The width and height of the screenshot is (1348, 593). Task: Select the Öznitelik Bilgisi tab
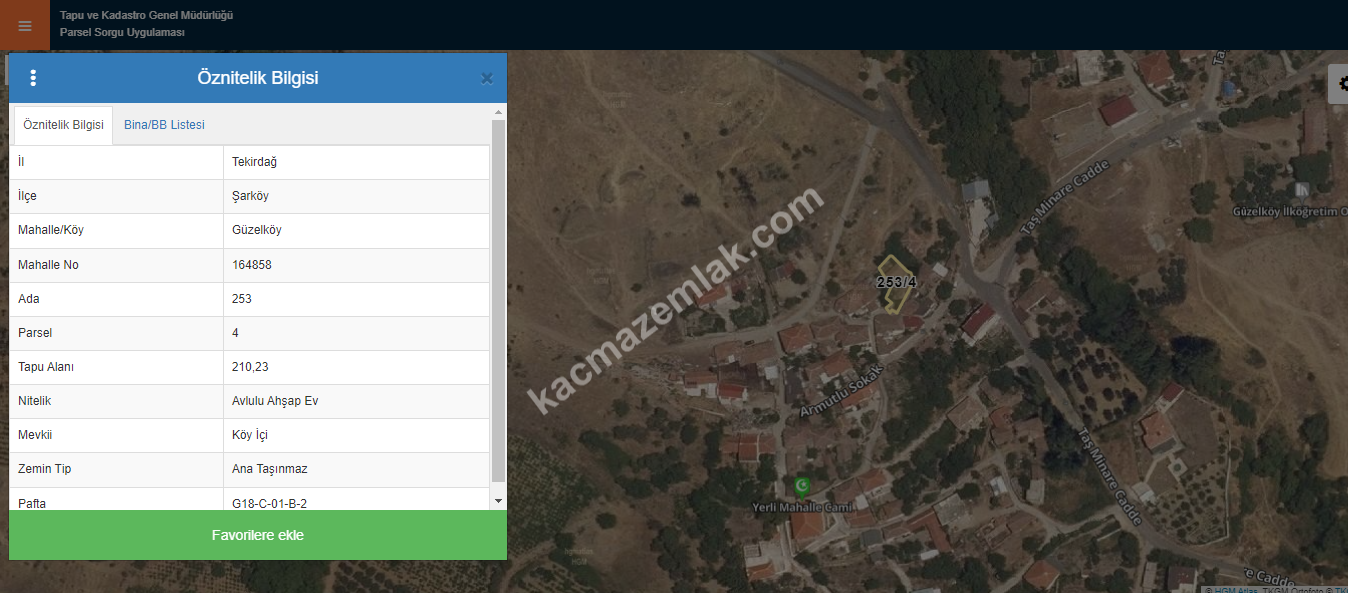63,125
